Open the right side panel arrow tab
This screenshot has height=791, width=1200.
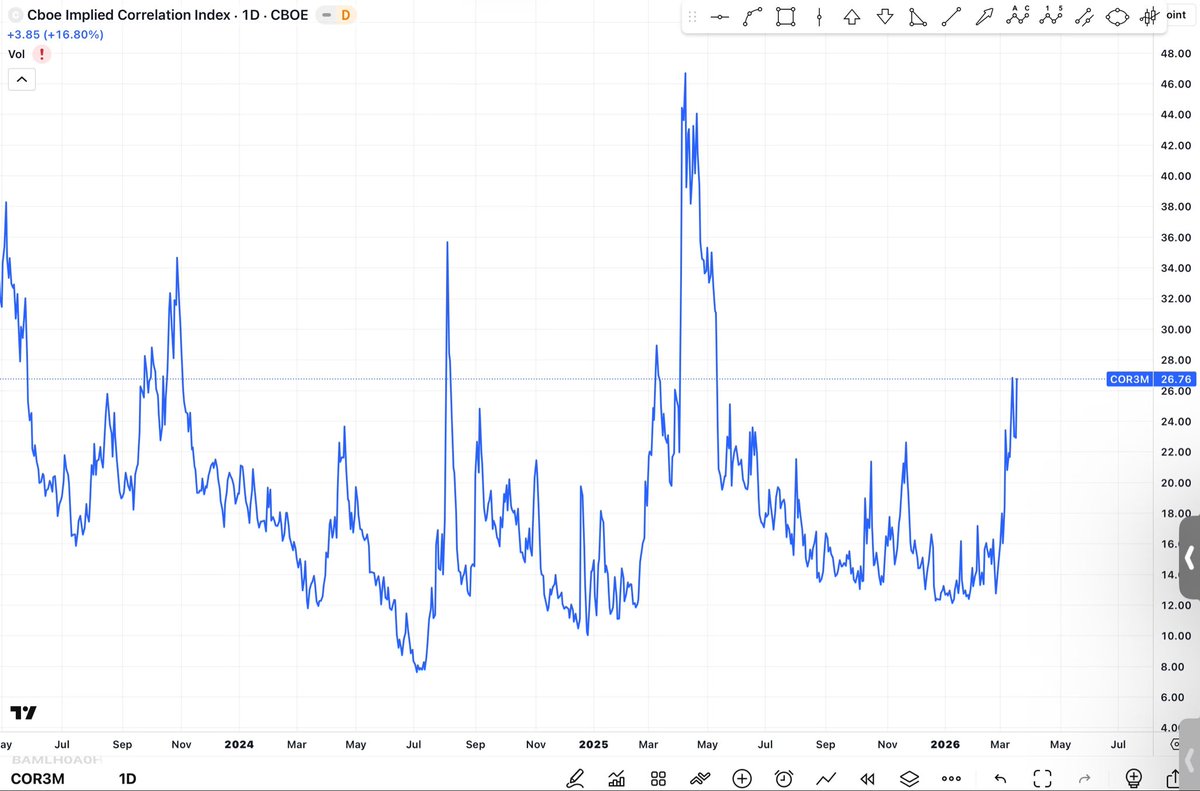coord(1189,557)
